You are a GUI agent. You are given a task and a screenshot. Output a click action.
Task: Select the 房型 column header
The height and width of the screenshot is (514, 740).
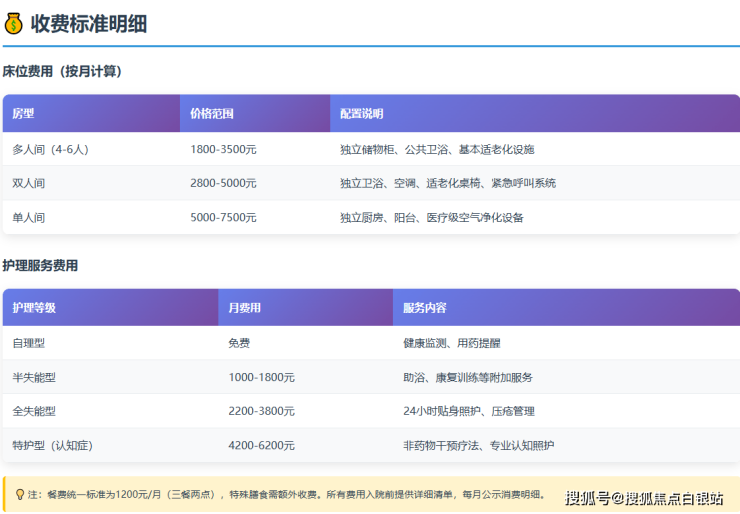pos(23,114)
